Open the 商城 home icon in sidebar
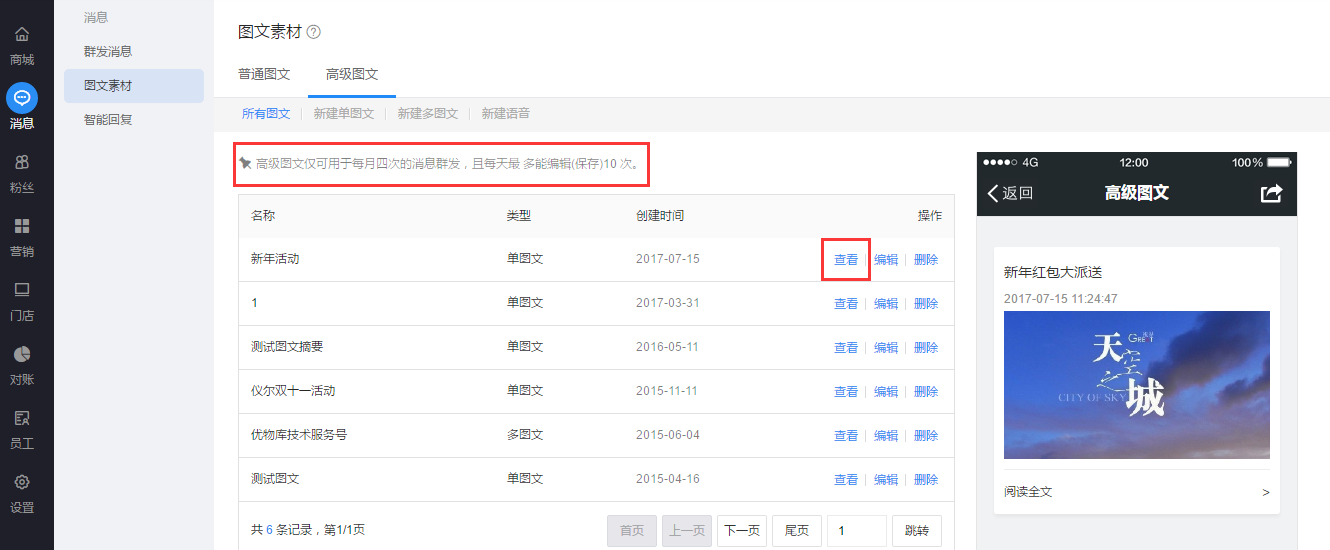Screen dimensions: 1330x550 click(22, 35)
